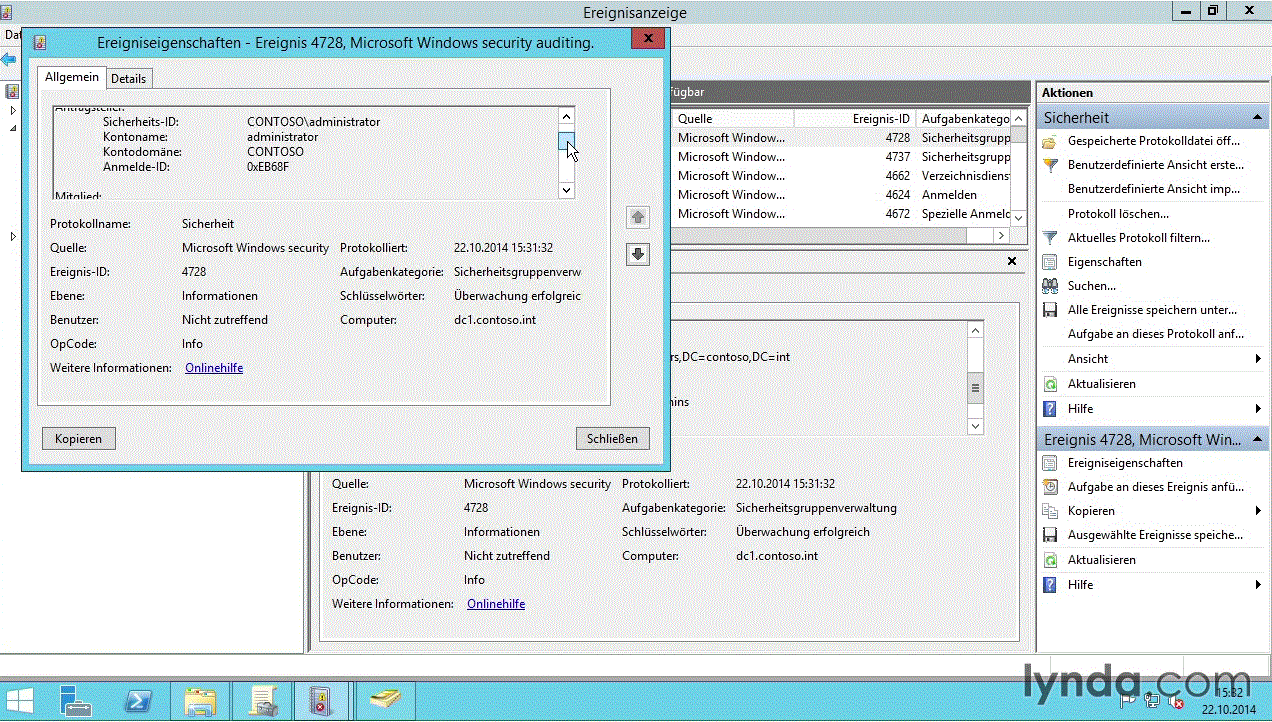Click the blue back arrow in the Ereignisanzeige toolbar
Screen dimensions: 1272x722
9,60
